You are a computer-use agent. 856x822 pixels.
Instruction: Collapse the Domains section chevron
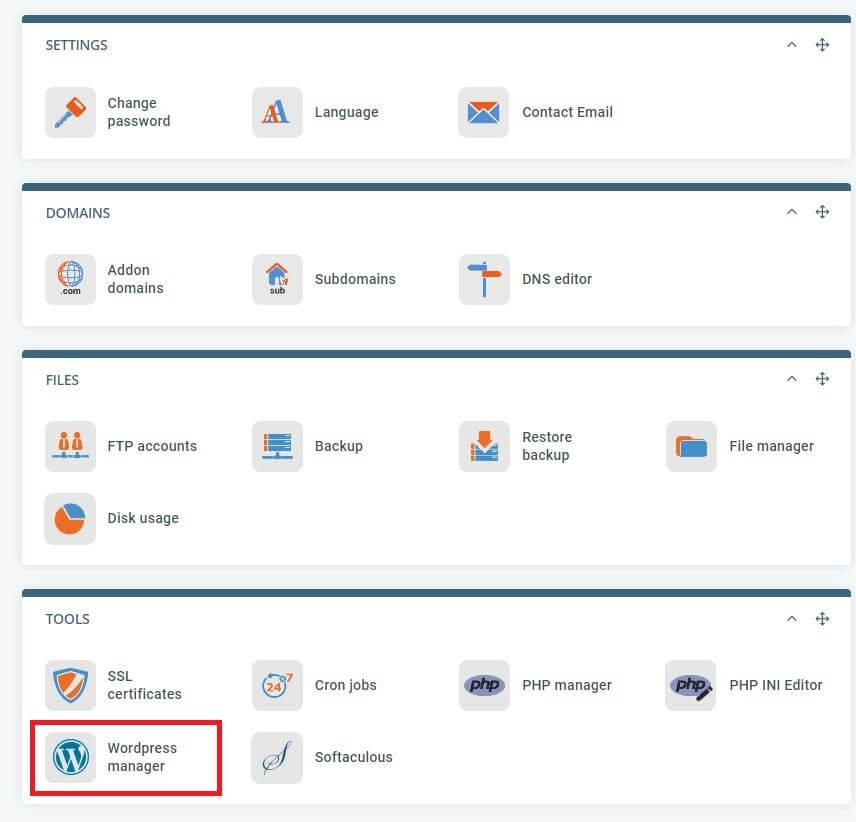pyautogui.click(x=791, y=212)
